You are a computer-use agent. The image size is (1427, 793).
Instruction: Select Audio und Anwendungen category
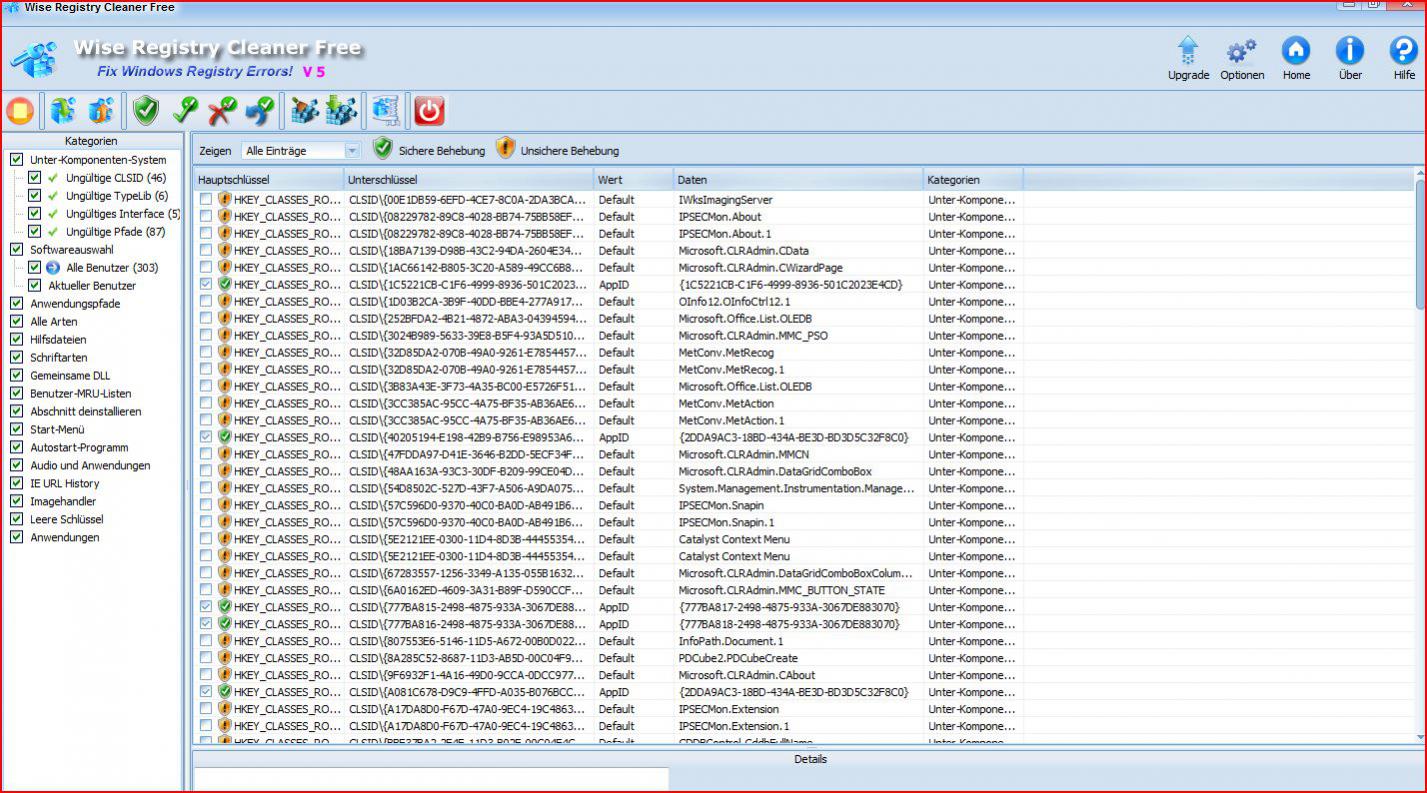pyautogui.click(x=90, y=465)
